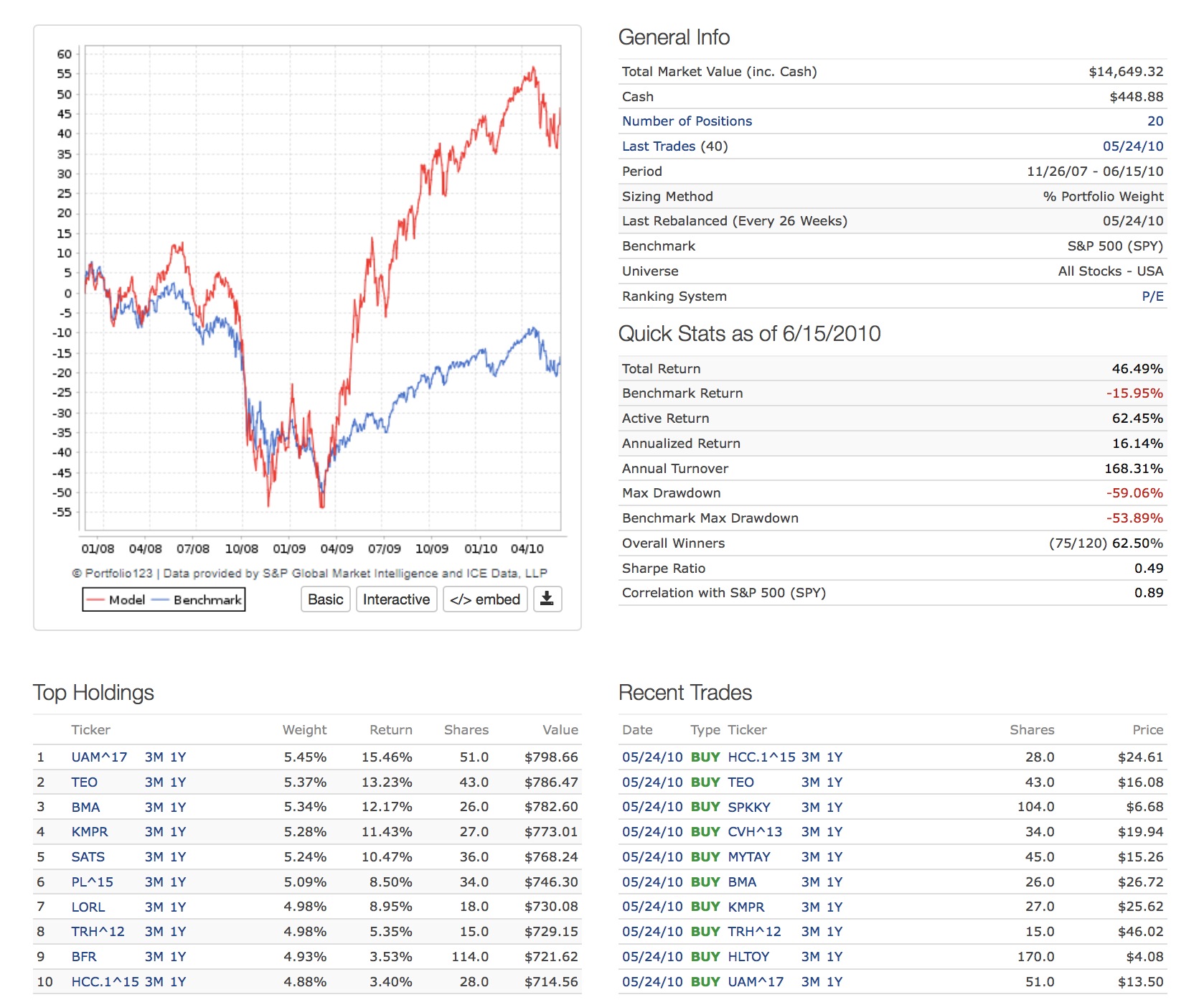1204x1005 pixels.
Task: Toggle the Benchmark series in legend
Action: click(197, 599)
